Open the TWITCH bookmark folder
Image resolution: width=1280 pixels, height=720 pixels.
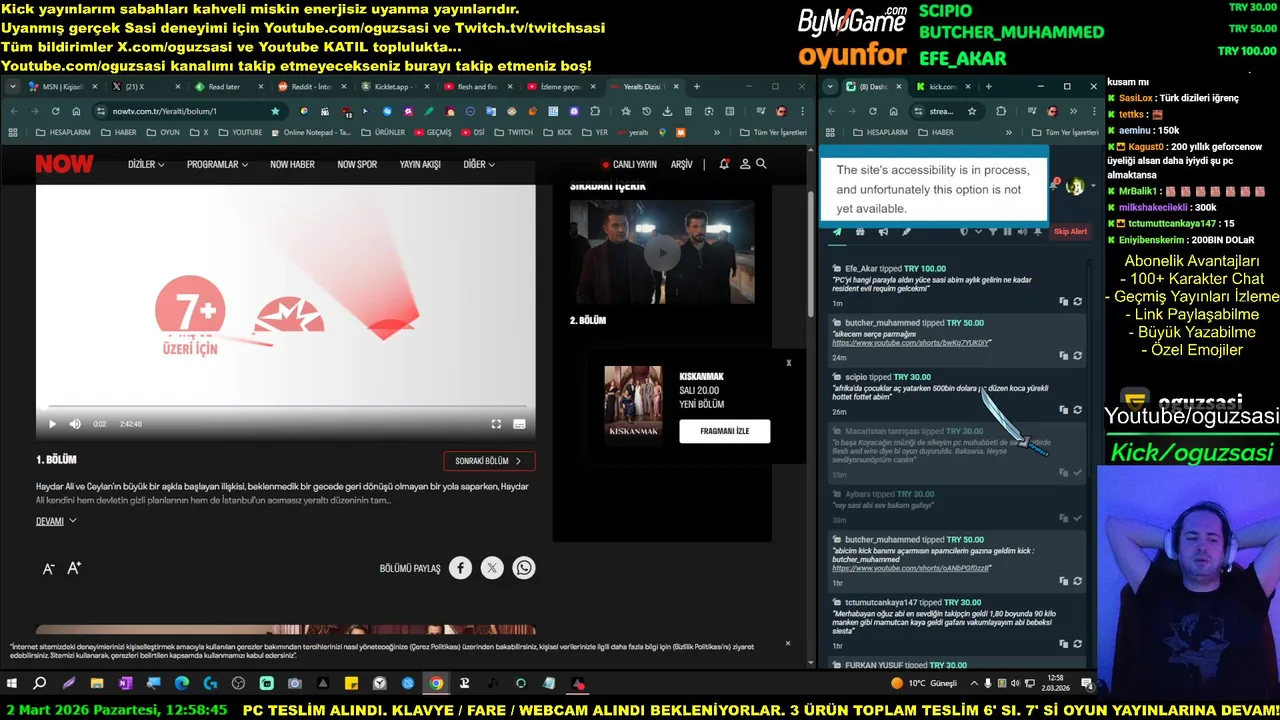point(513,132)
